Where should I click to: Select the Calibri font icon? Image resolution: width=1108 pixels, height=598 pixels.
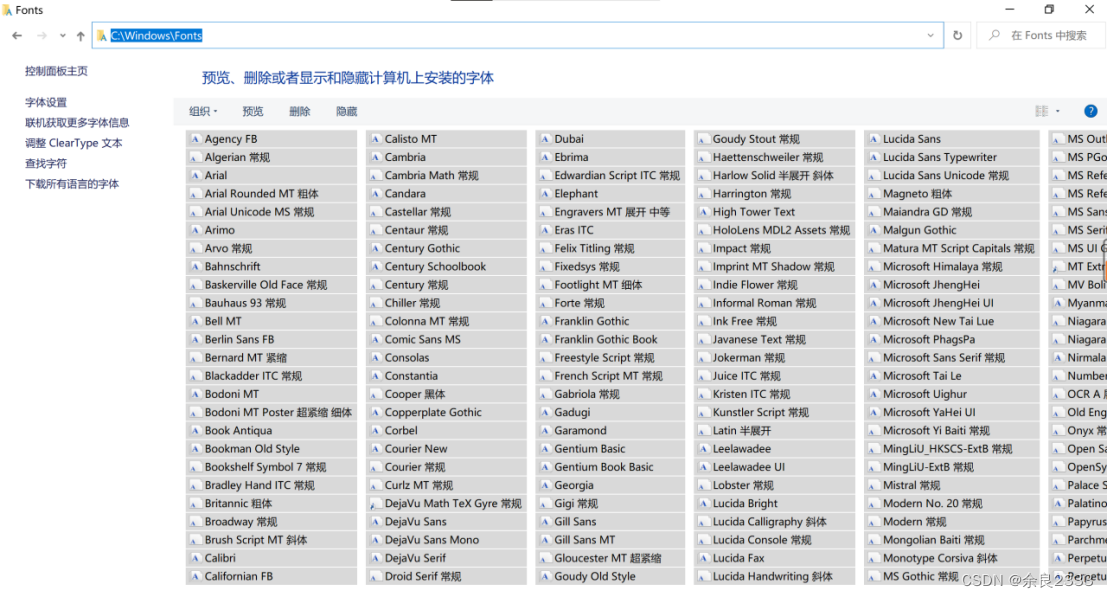(196, 558)
